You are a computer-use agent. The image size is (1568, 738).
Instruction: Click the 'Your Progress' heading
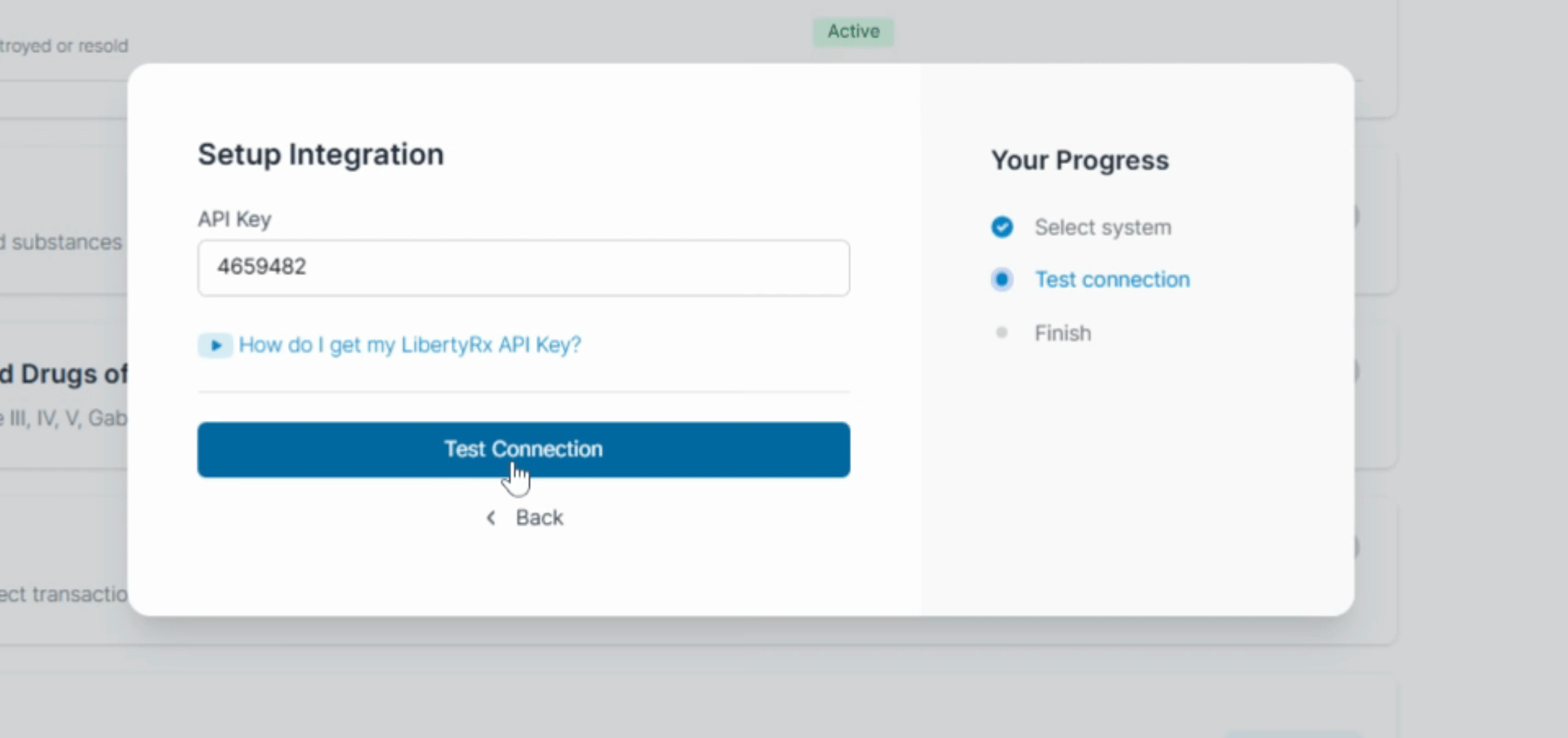click(x=1080, y=161)
